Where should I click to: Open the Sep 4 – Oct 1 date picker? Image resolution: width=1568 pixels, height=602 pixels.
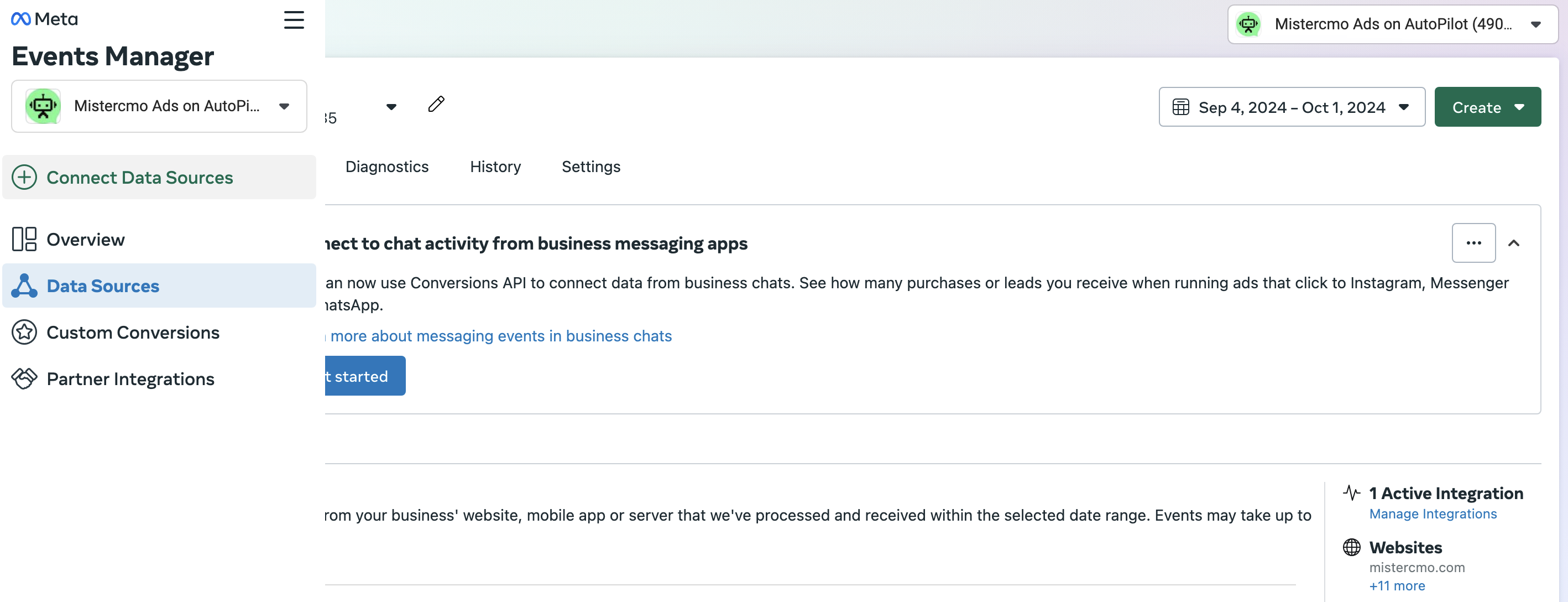1292,107
